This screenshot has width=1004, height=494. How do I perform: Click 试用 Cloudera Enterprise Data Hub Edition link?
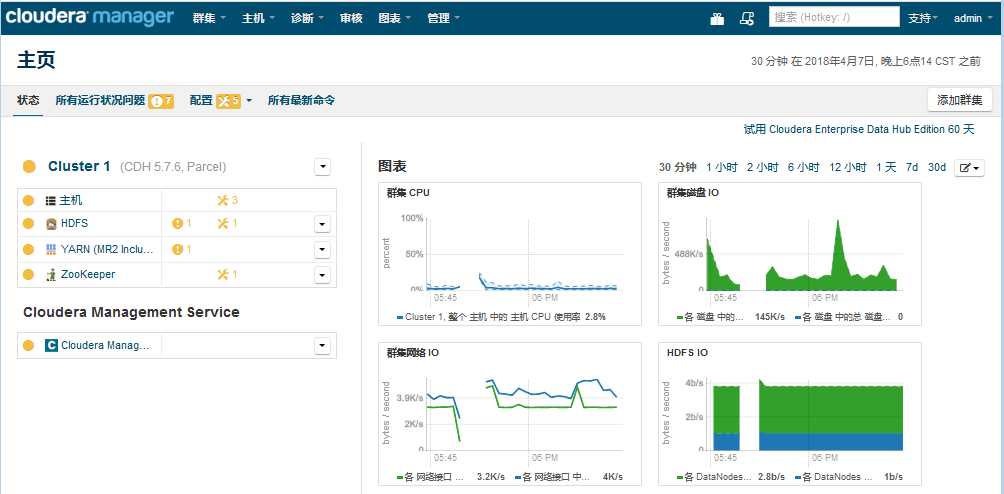pyautogui.click(x=859, y=129)
